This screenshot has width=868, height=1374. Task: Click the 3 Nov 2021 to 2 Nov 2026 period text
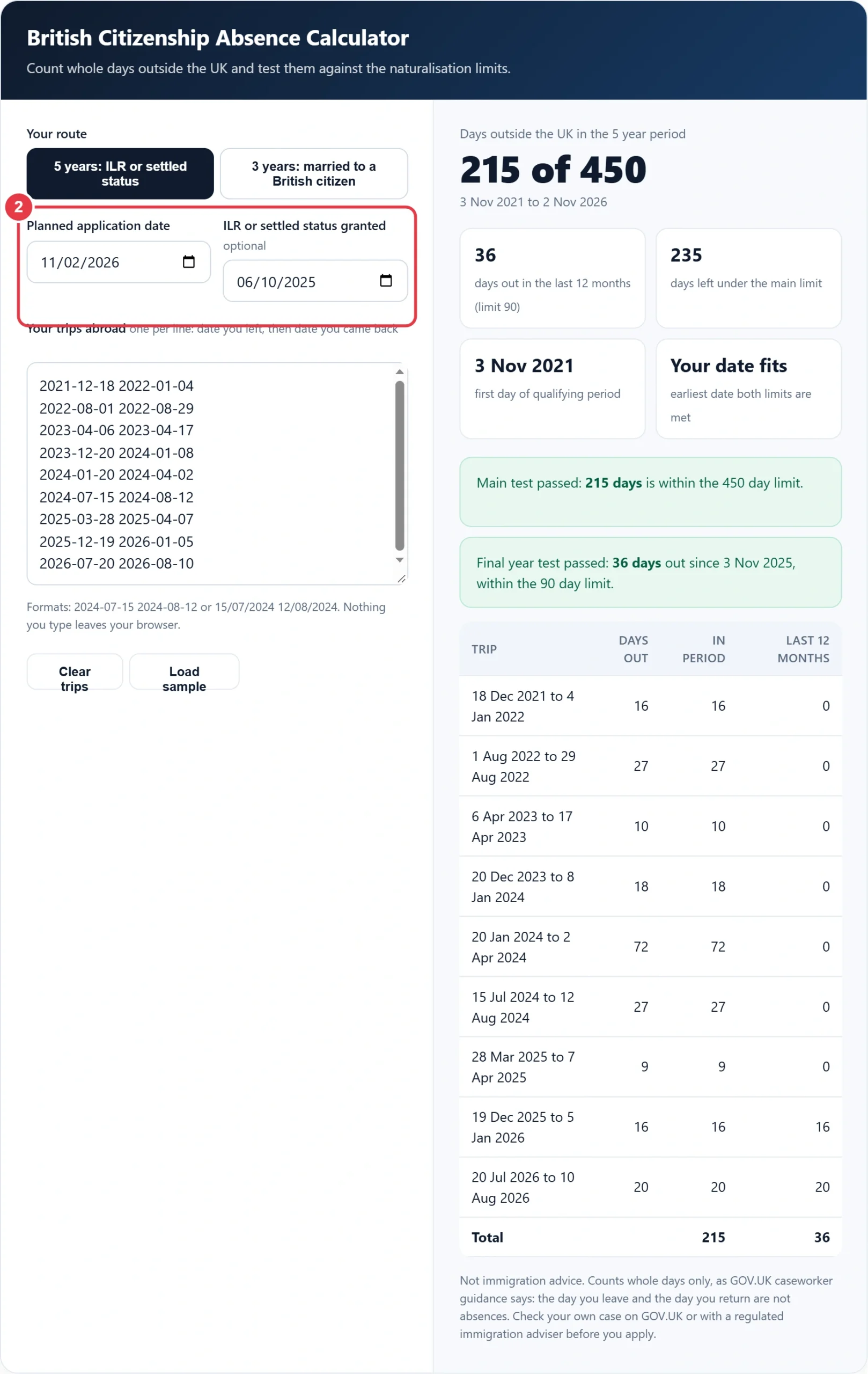click(533, 202)
